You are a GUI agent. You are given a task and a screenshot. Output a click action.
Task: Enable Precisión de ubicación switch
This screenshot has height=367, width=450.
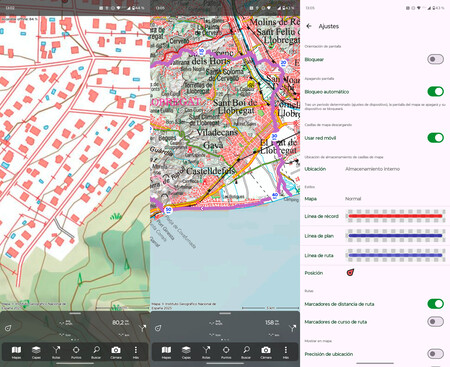click(x=435, y=354)
